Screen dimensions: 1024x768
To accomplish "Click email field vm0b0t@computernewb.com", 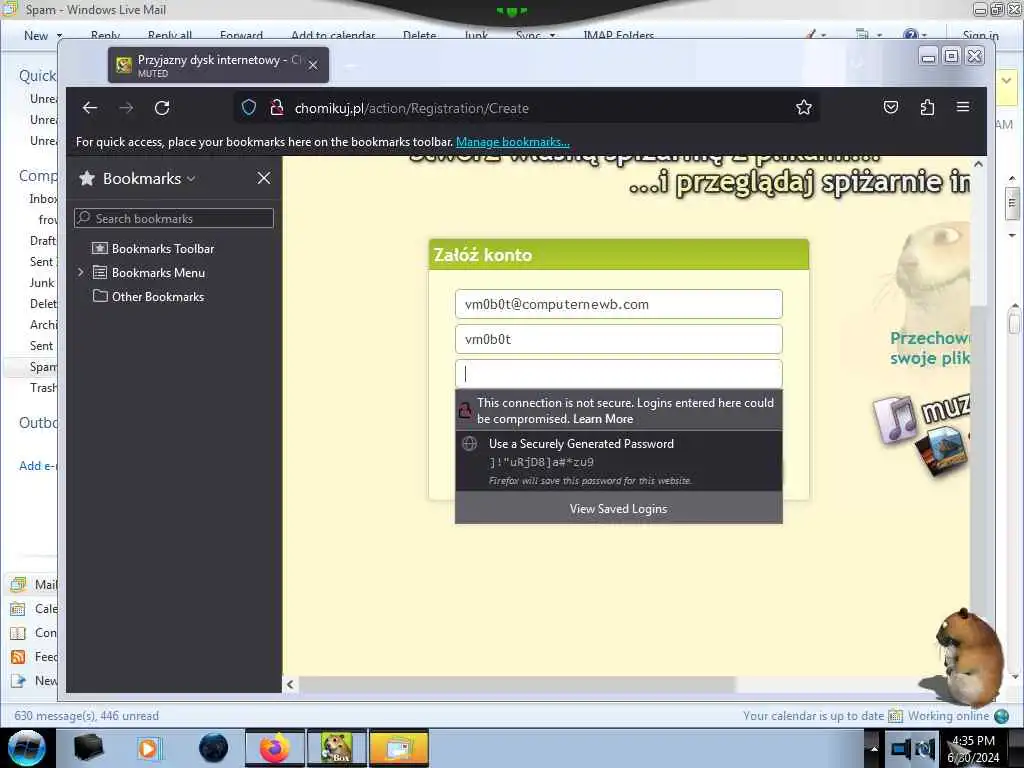I will [x=618, y=304].
